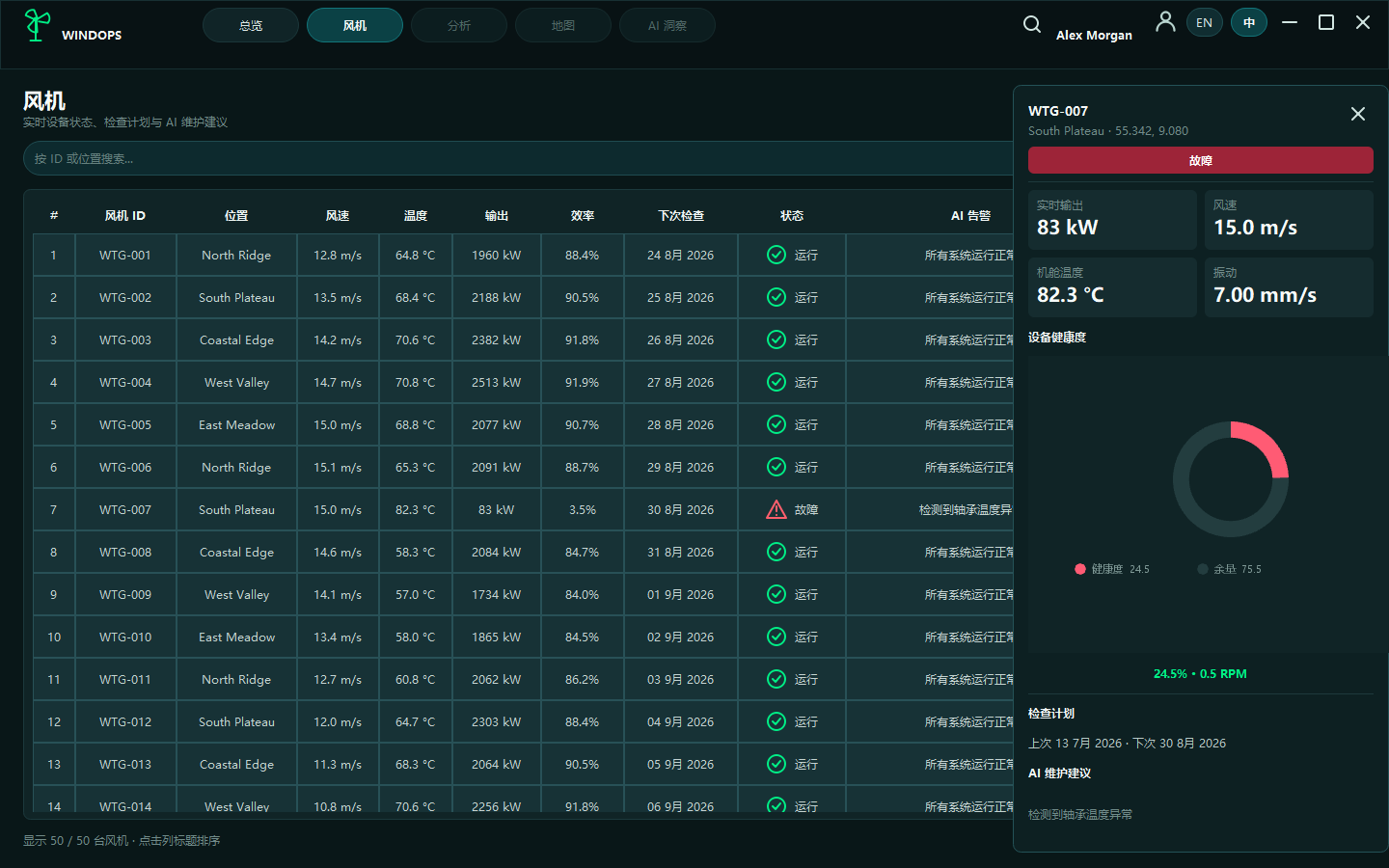Sort table by 位置 column header

point(236,215)
